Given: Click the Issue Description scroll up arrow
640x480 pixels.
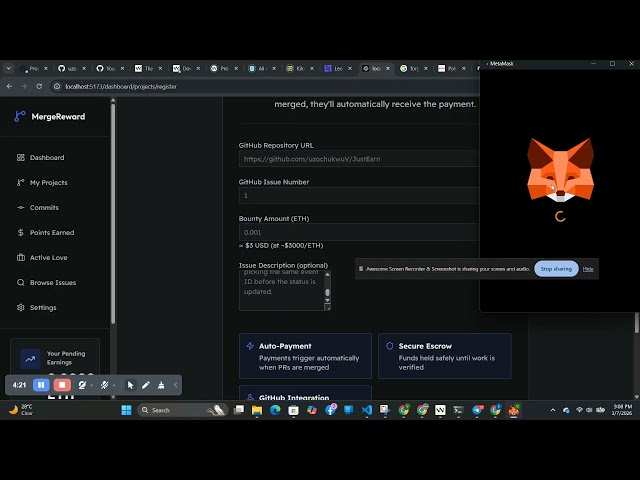Looking at the screenshot, I should (x=327, y=274).
